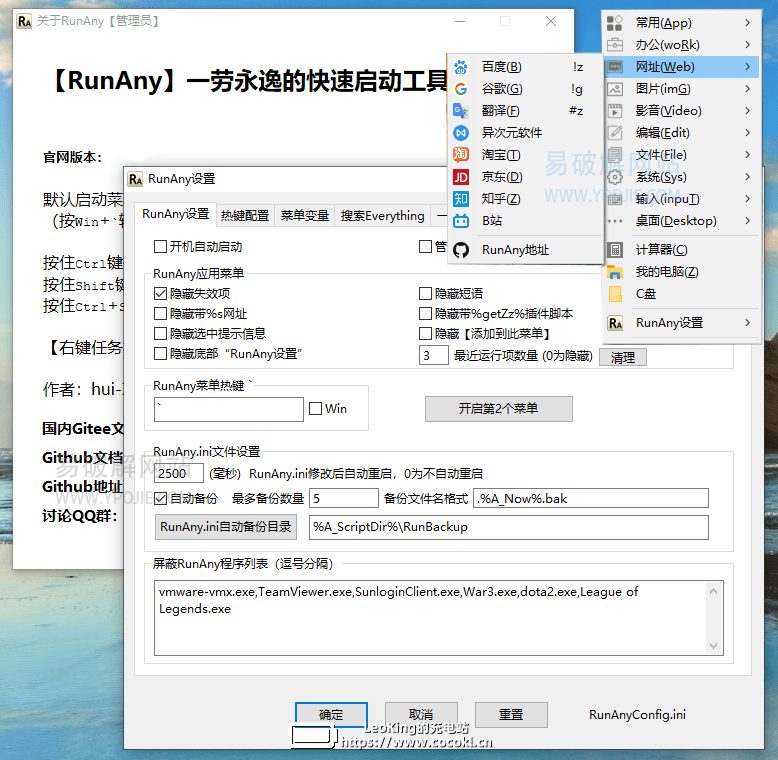This screenshot has height=760, width=778.
Task: Disable the 自动备份 checkbox
Action: coord(160,498)
